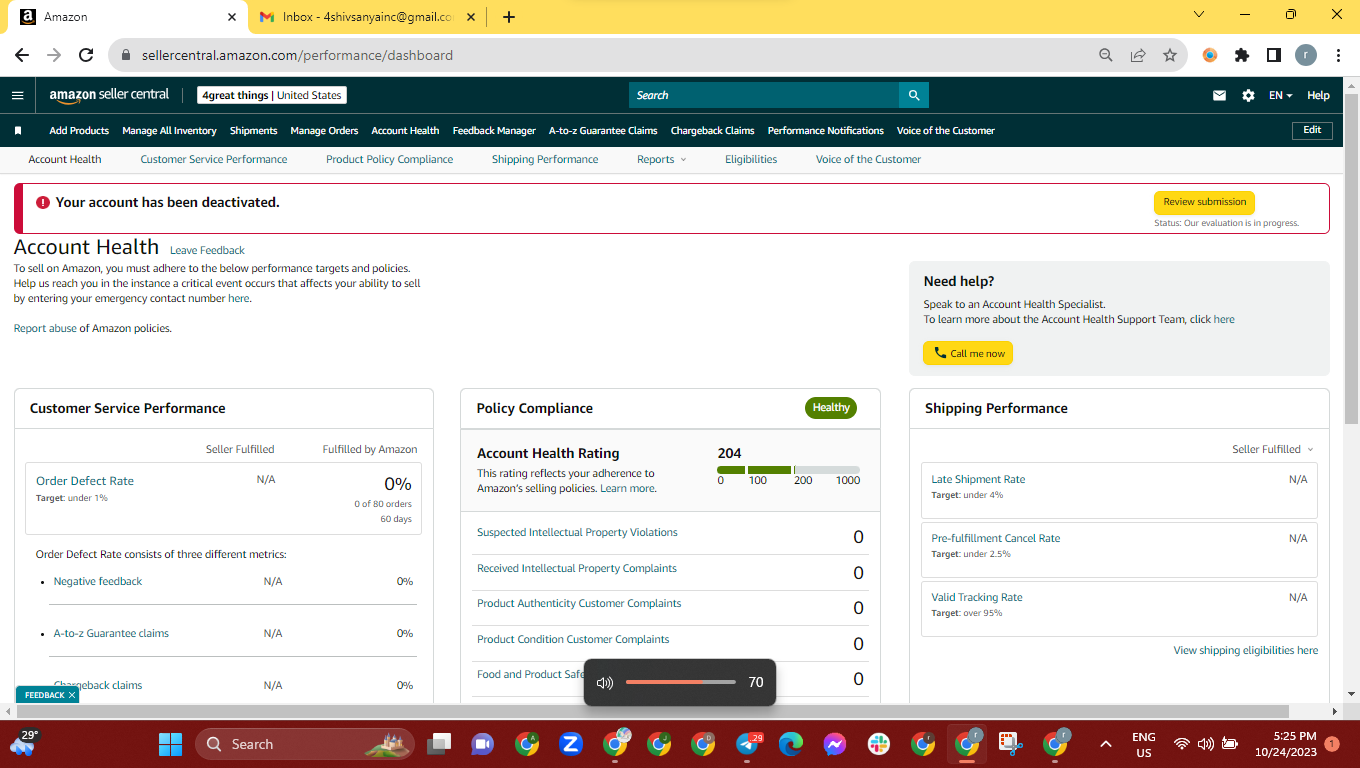Click the Edit button in the navigation bar
This screenshot has width=1360, height=768.
click(1312, 130)
